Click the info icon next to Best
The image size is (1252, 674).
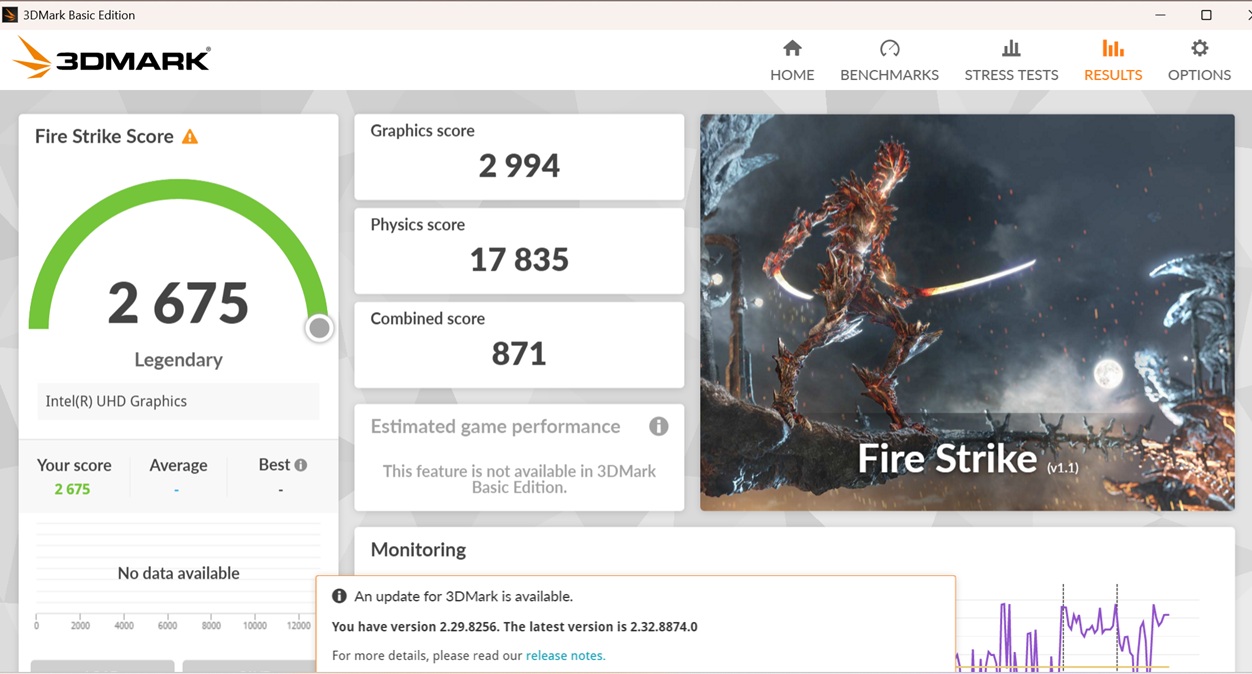301,465
